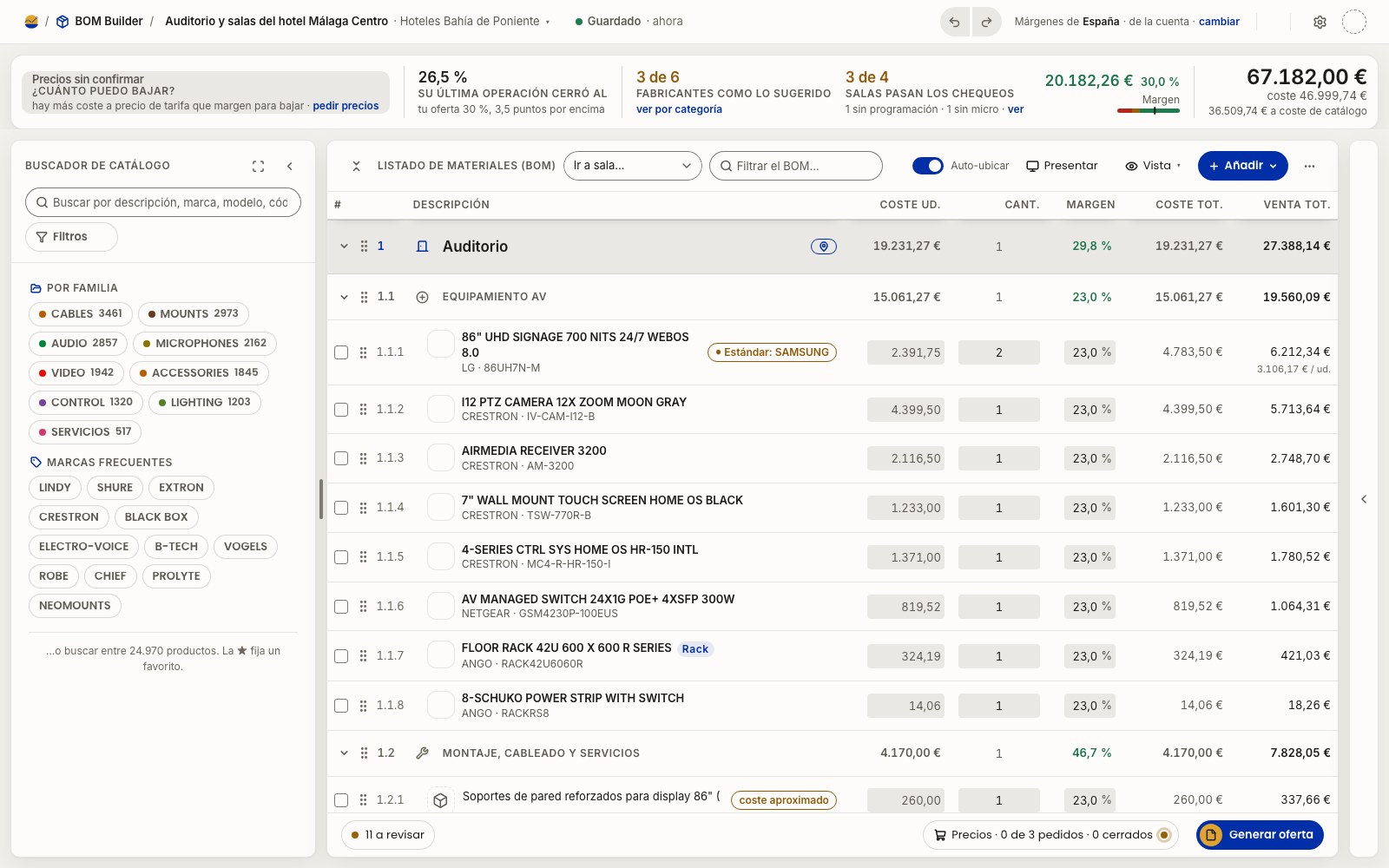This screenshot has height=868, width=1389.
Task: Expand the catalog search panel fullscreen icon
Action: click(x=258, y=166)
